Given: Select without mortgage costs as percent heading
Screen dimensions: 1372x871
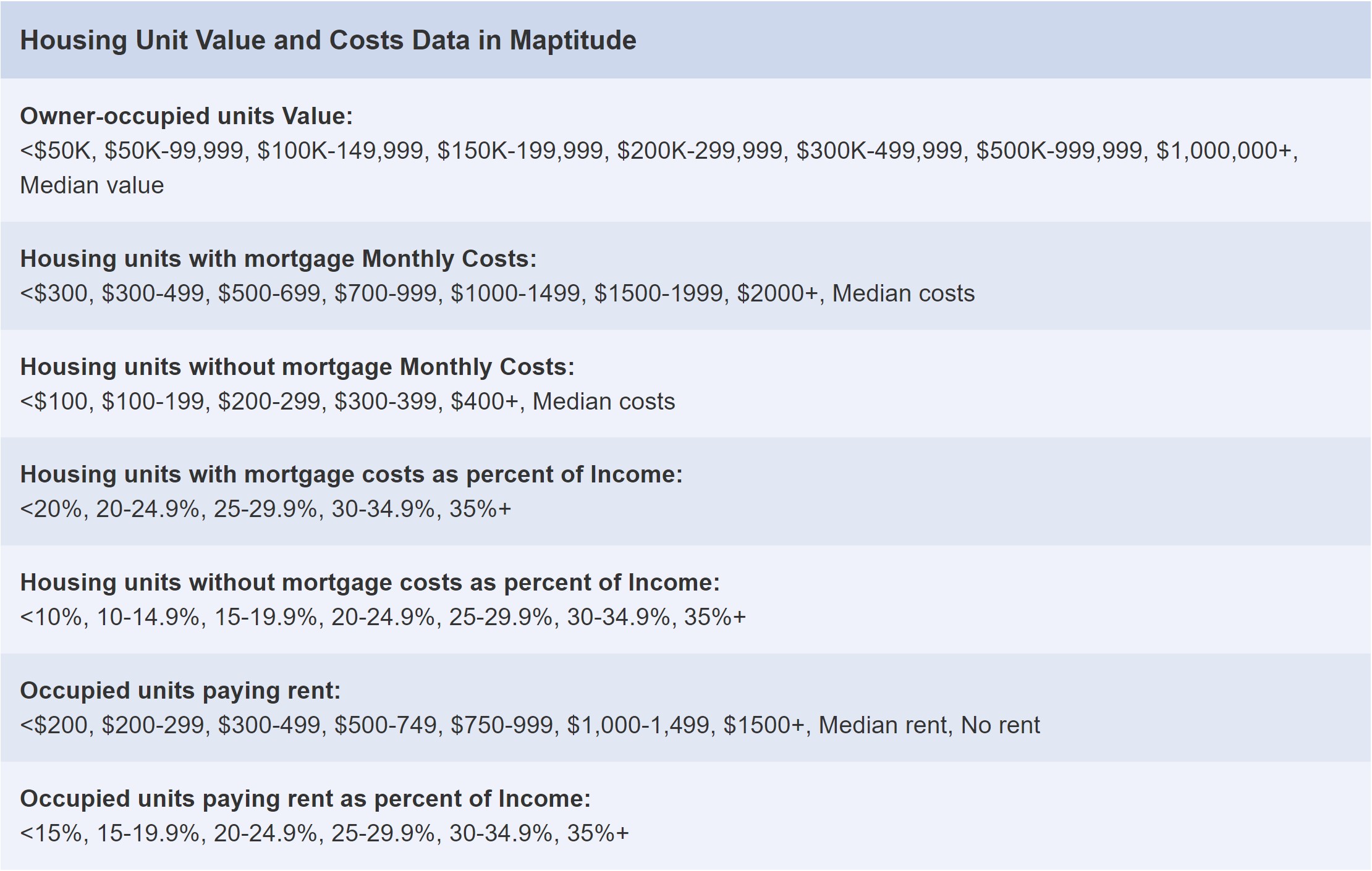Looking at the screenshot, I should point(370,583).
